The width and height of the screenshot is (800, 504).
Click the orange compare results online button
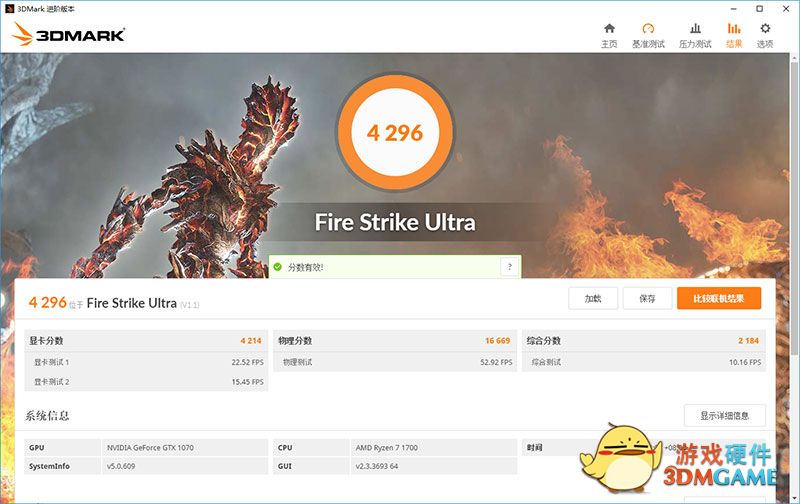[x=719, y=298]
